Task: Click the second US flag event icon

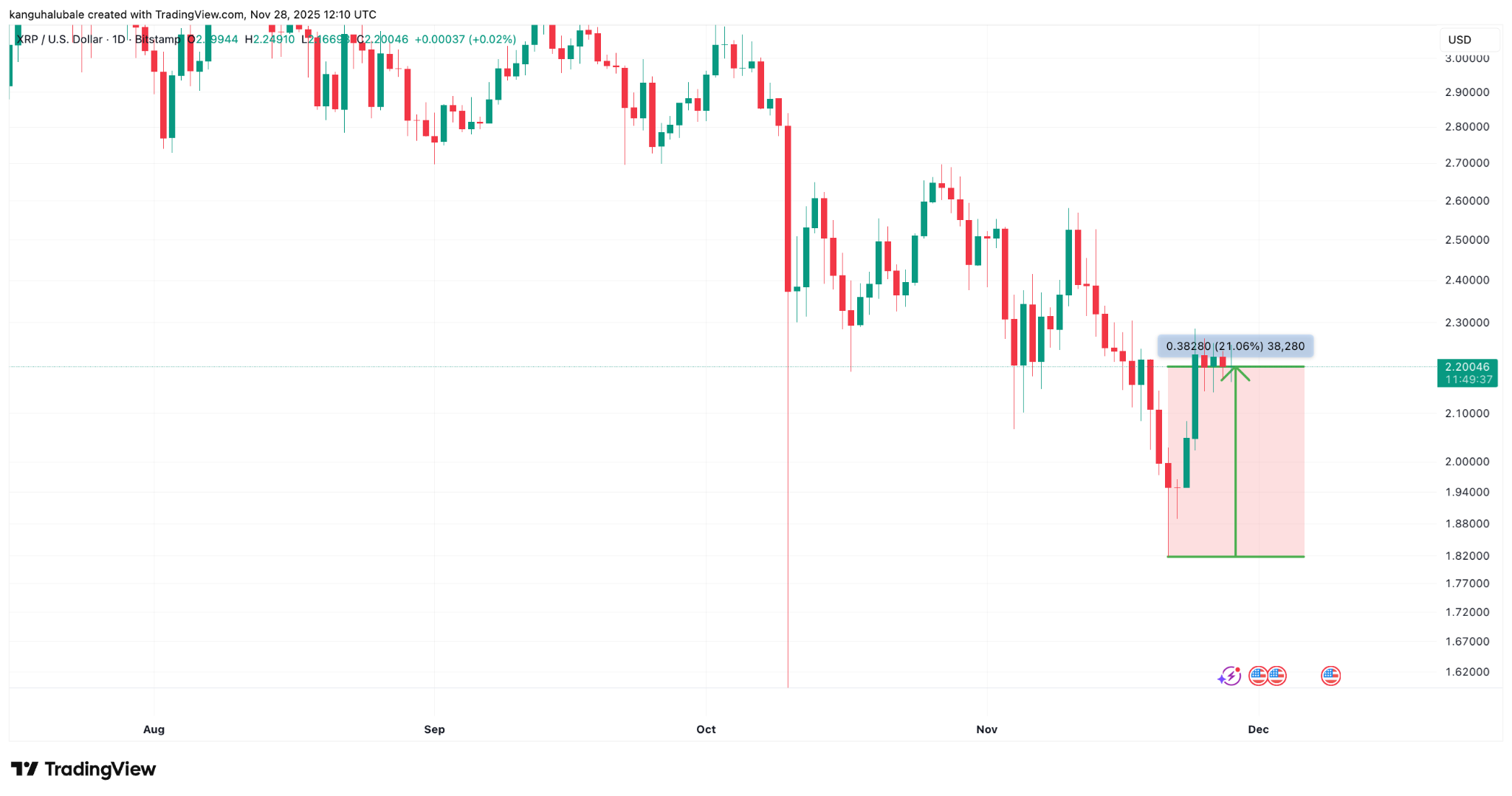Action: [1278, 676]
